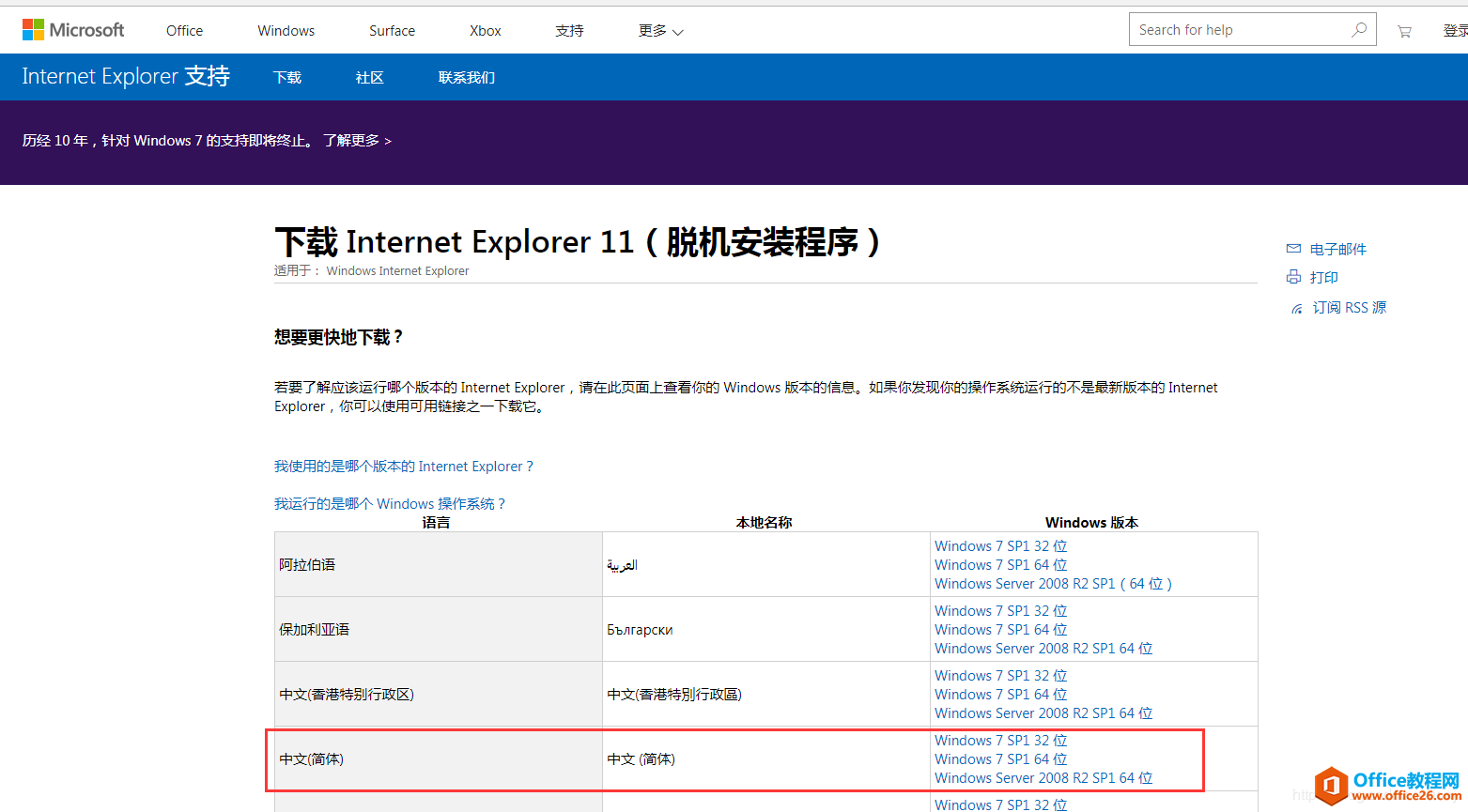Click the search magnifier icon
Image resolution: width=1468 pixels, height=812 pixels.
pos(1359,30)
